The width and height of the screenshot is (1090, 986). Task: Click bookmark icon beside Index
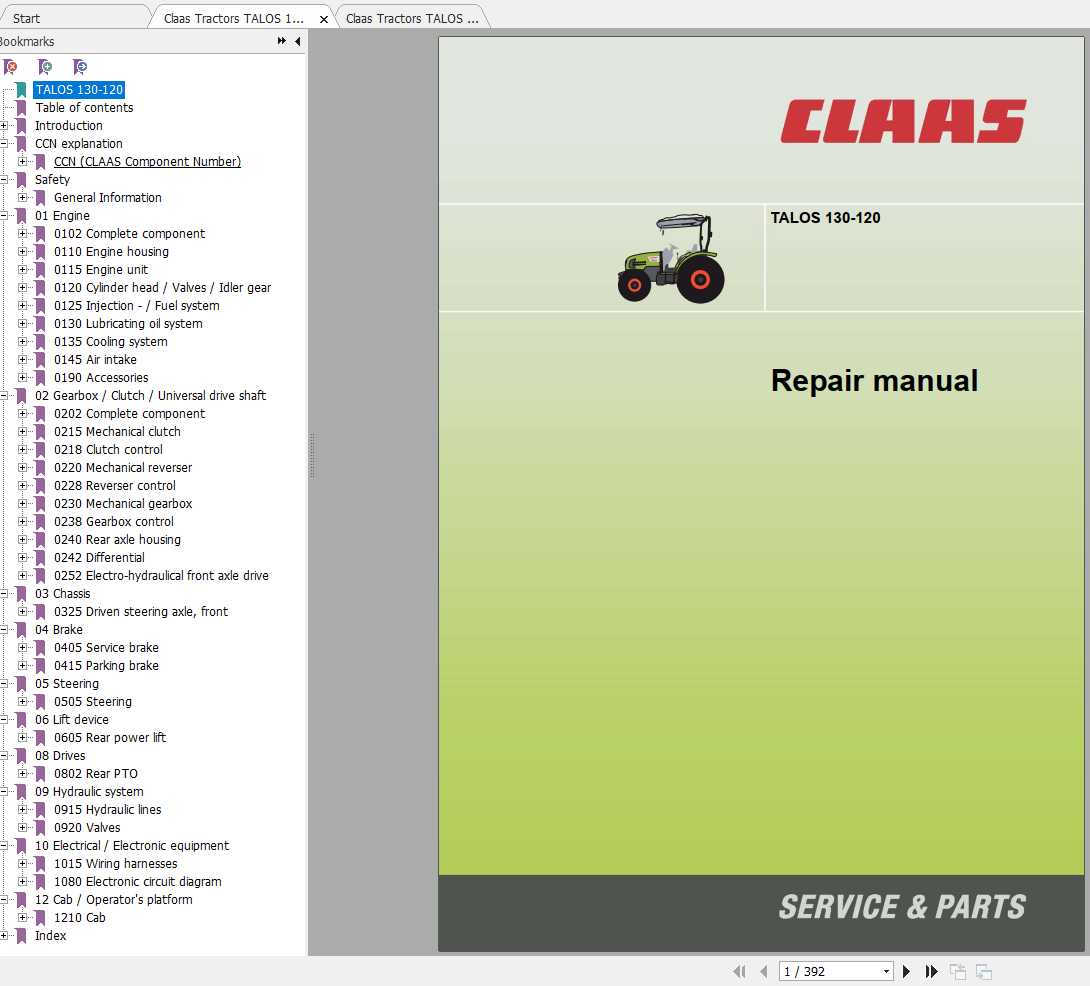coord(22,935)
